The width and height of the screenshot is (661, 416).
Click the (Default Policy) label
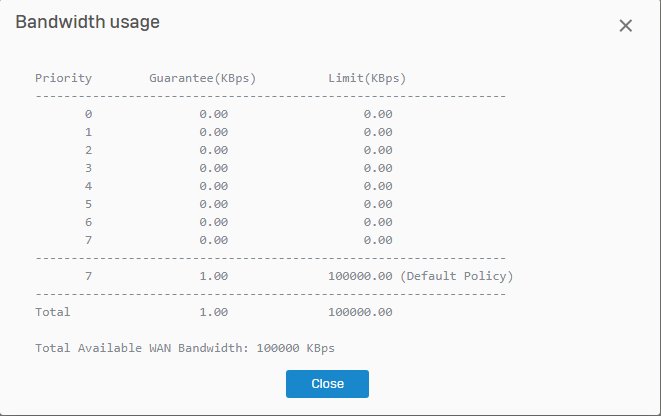coord(456,276)
